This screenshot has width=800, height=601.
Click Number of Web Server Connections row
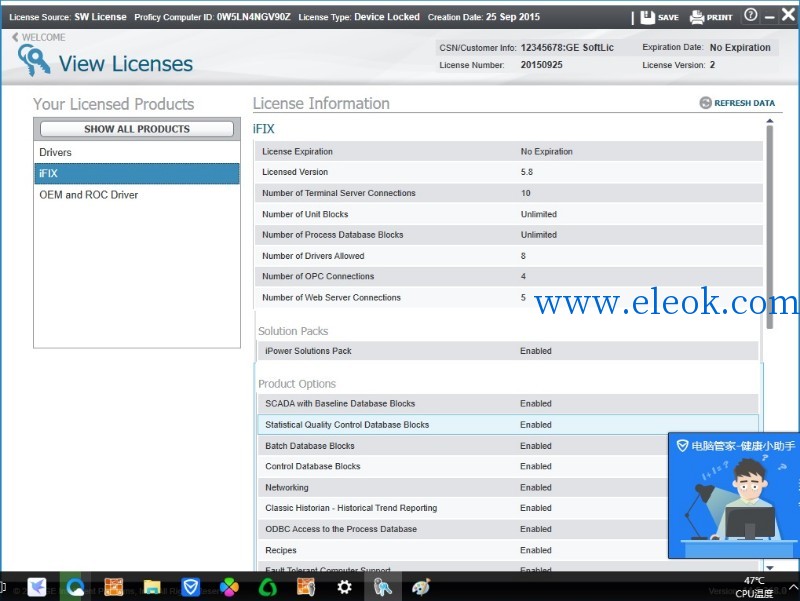[x=508, y=297]
